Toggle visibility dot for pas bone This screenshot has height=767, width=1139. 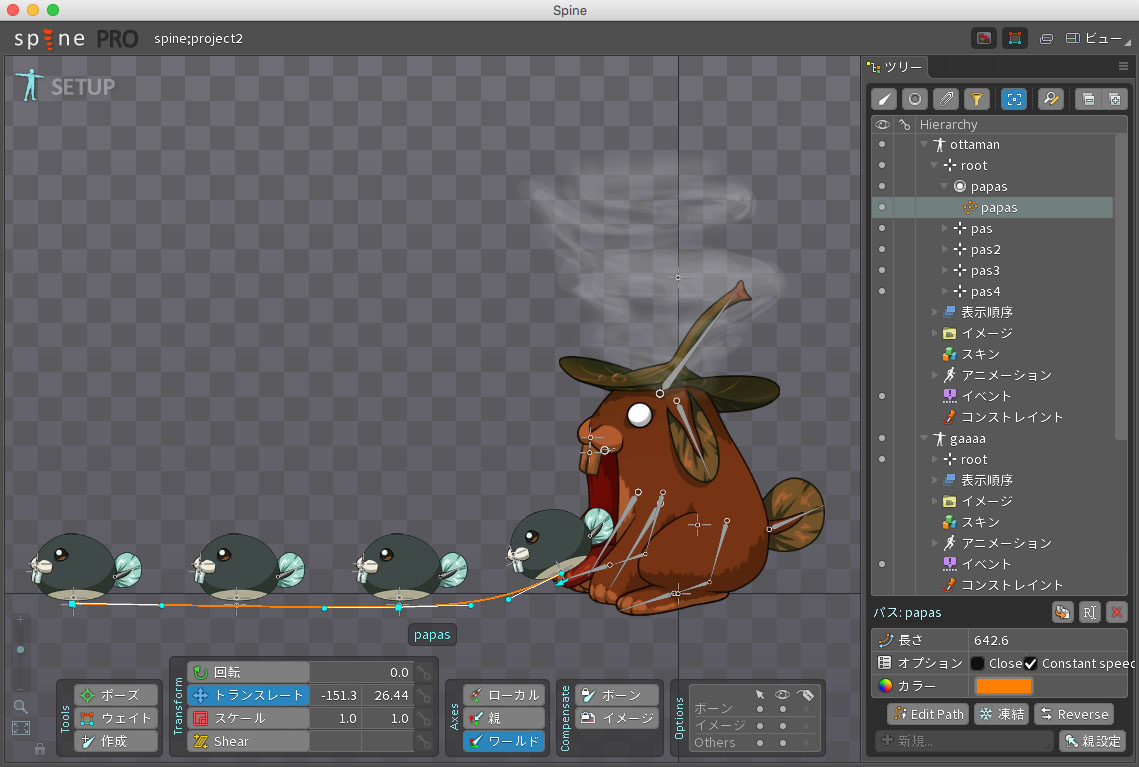[882, 228]
